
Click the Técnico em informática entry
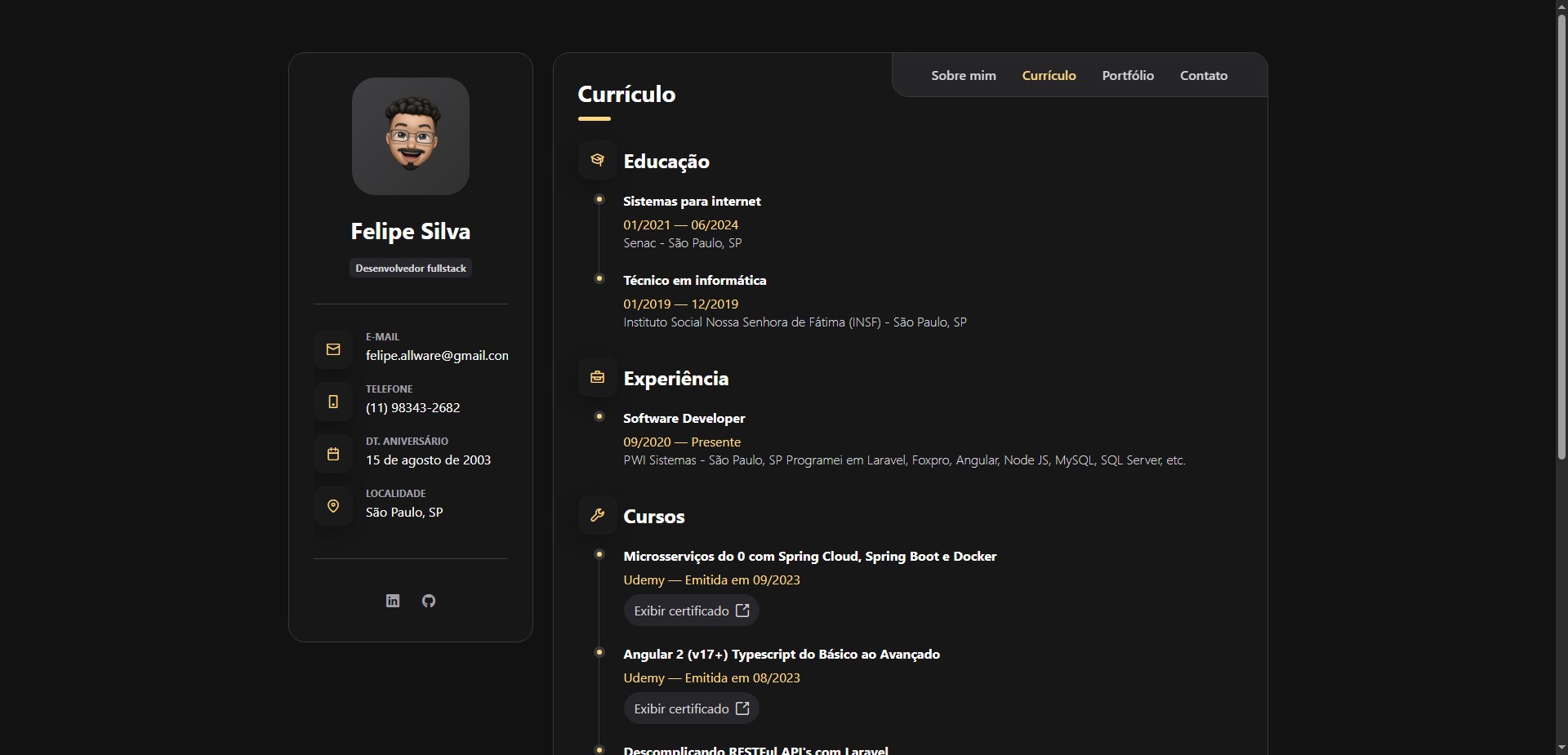tap(695, 280)
